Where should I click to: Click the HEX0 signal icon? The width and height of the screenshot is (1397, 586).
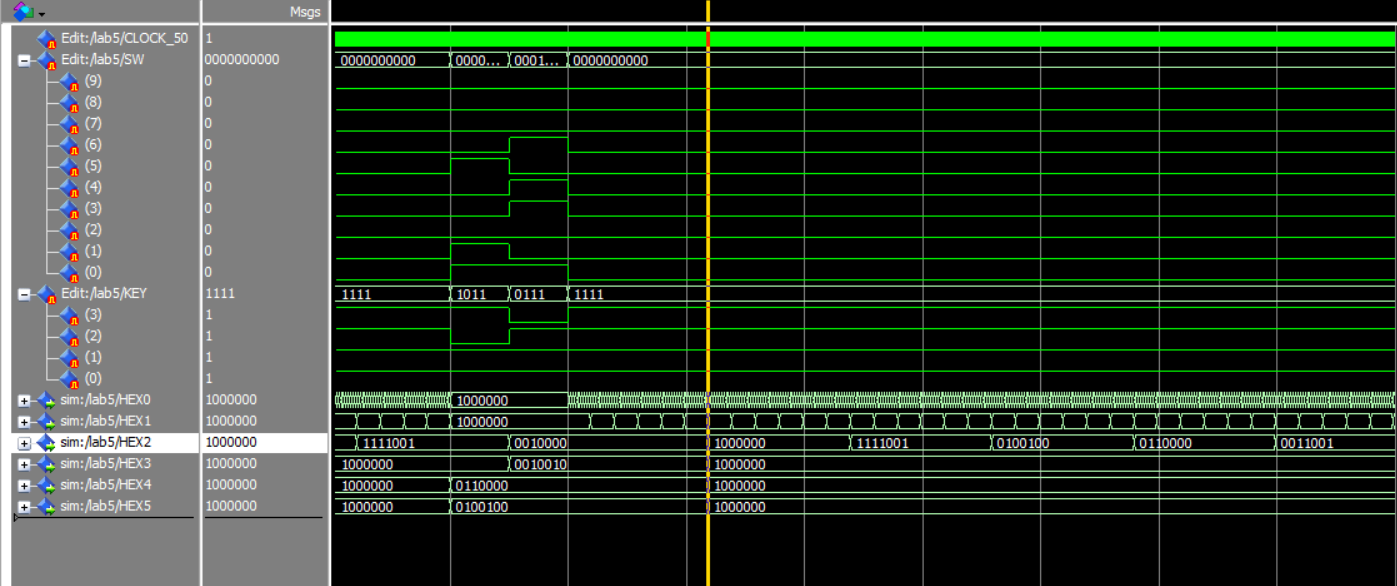pos(47,400)
